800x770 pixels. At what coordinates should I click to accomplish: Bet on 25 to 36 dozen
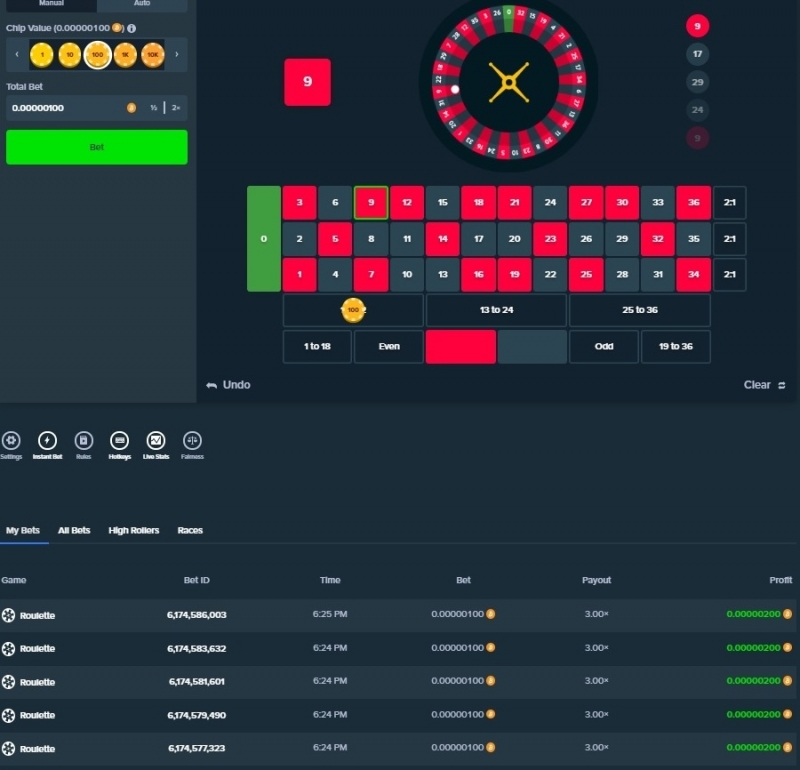[640, 310]
